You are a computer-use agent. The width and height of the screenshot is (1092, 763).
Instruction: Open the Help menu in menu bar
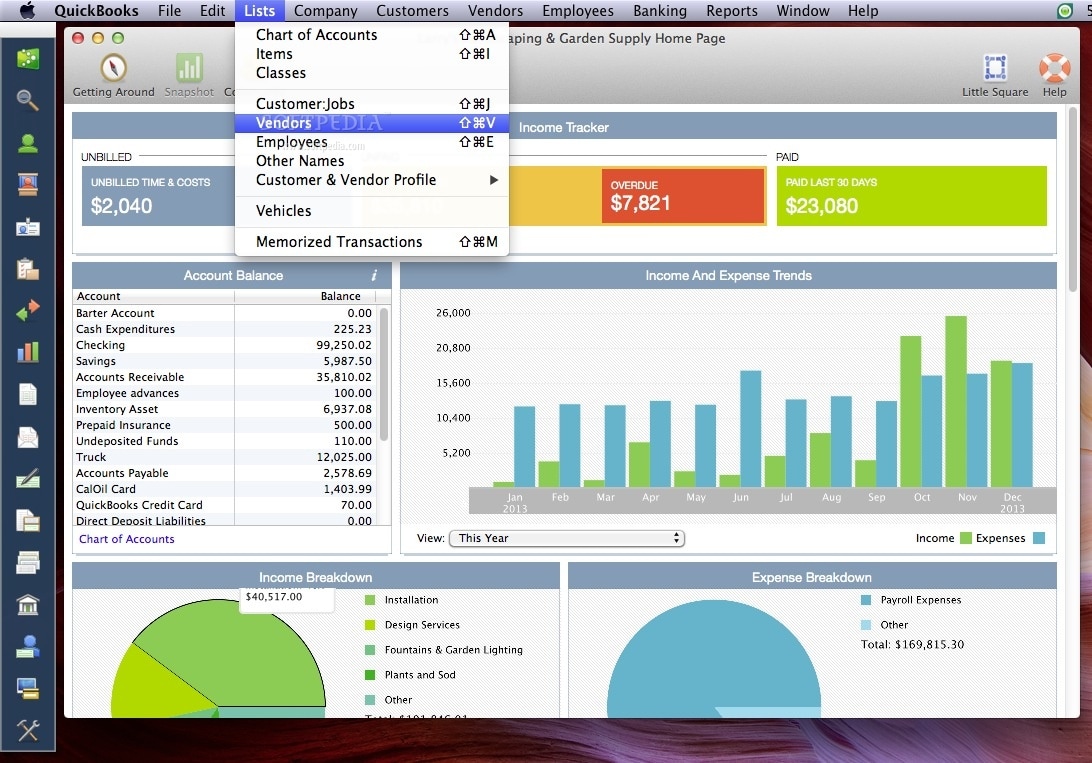point(863,10)
